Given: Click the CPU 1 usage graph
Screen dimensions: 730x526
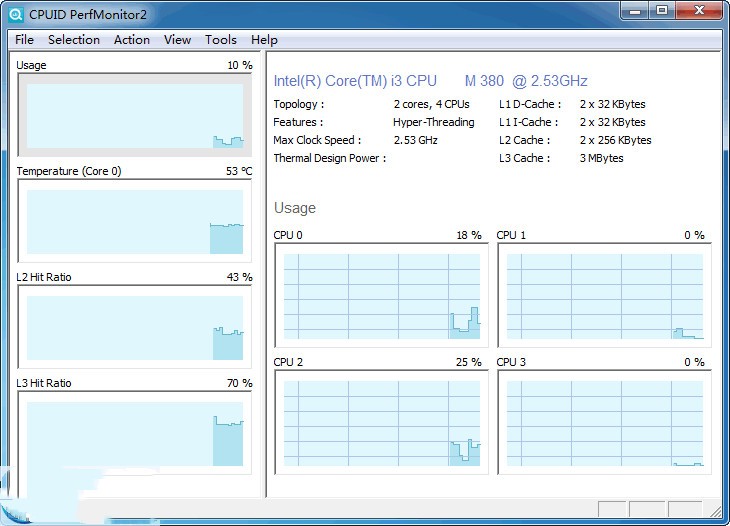Looking at the screenshot, I should (604, 296).
